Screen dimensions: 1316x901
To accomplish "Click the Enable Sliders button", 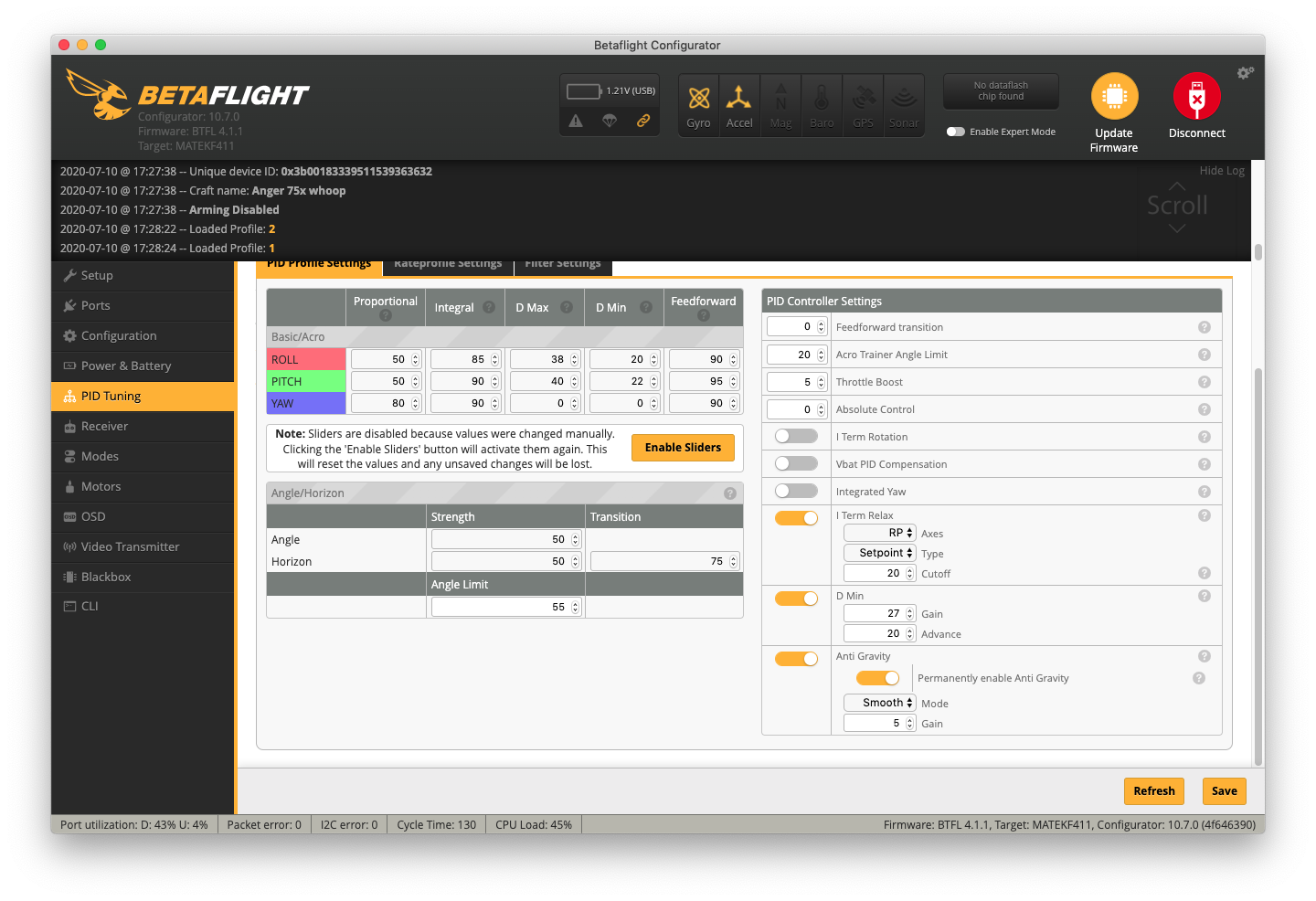I will click(683, 448).
